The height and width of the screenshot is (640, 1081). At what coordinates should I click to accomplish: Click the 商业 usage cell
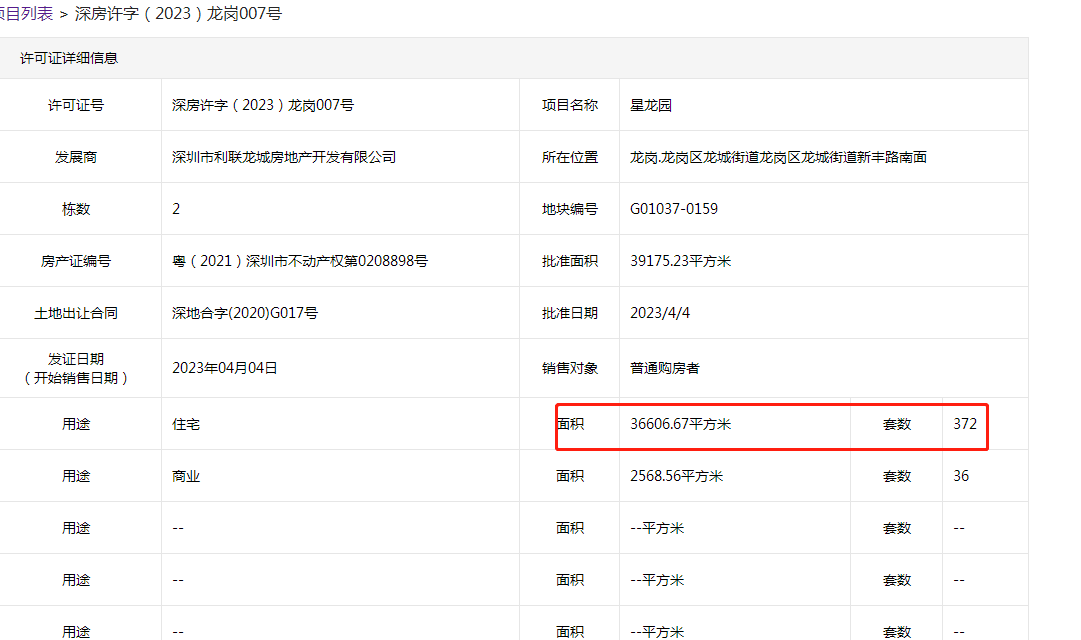(186, 476)
